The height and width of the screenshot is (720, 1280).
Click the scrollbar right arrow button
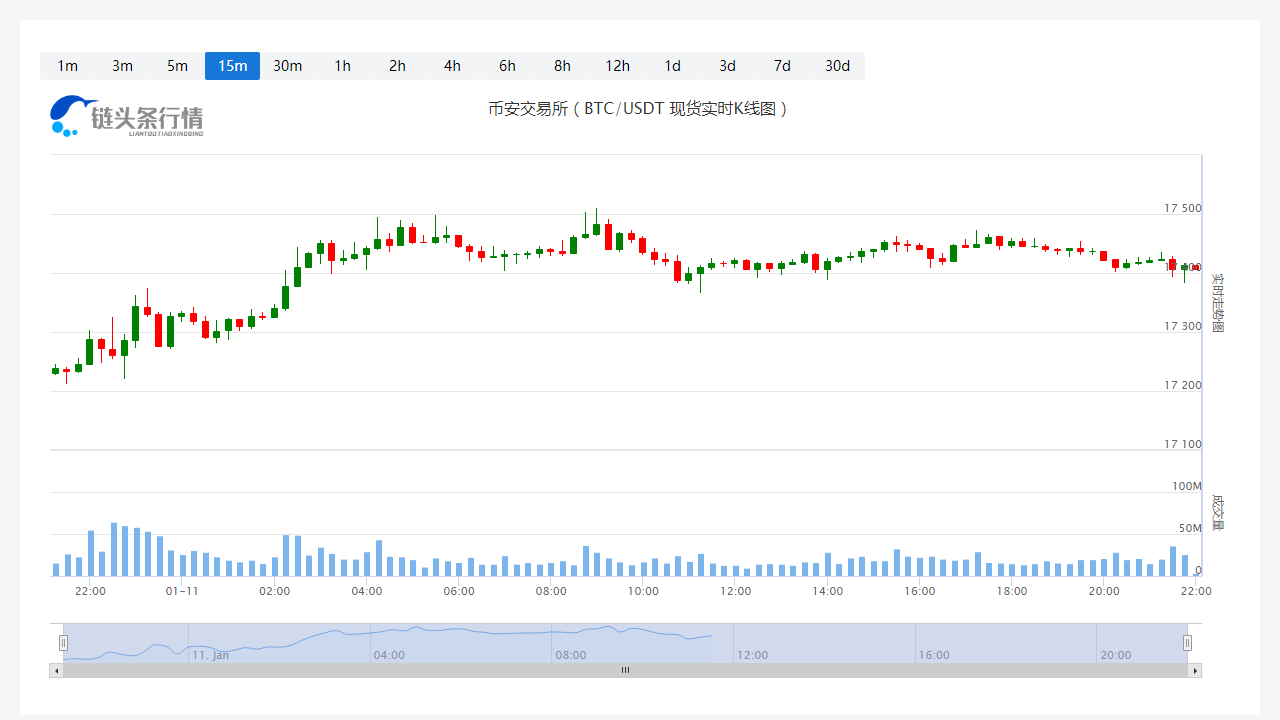1194,670
